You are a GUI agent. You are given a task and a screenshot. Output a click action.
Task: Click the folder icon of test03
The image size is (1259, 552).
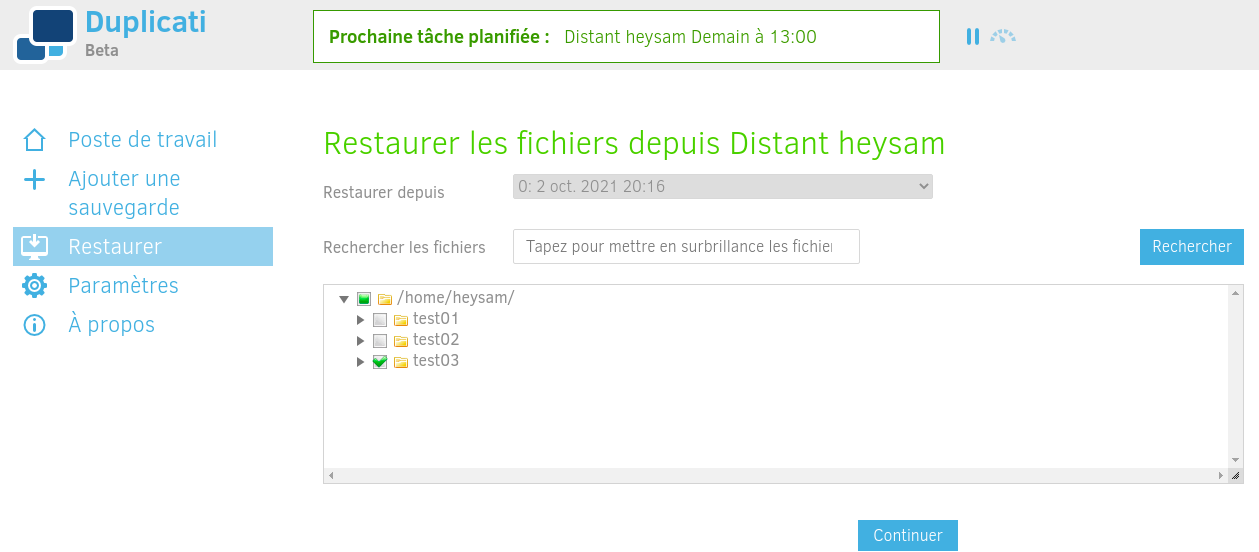pyautogui.click(x=401, y=362)
